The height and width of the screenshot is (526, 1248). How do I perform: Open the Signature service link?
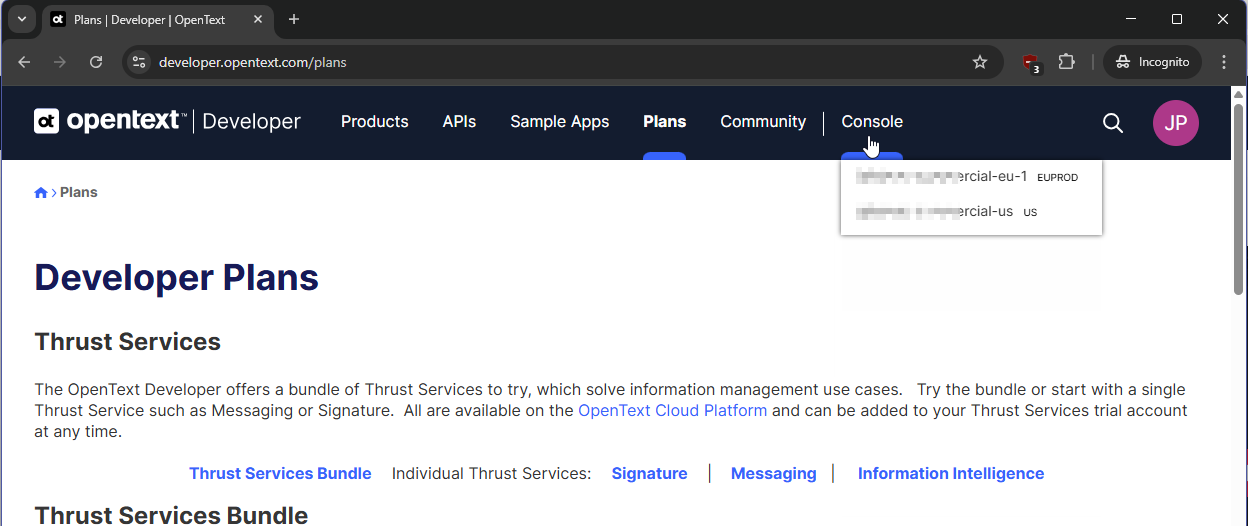(x=650, y=474)
